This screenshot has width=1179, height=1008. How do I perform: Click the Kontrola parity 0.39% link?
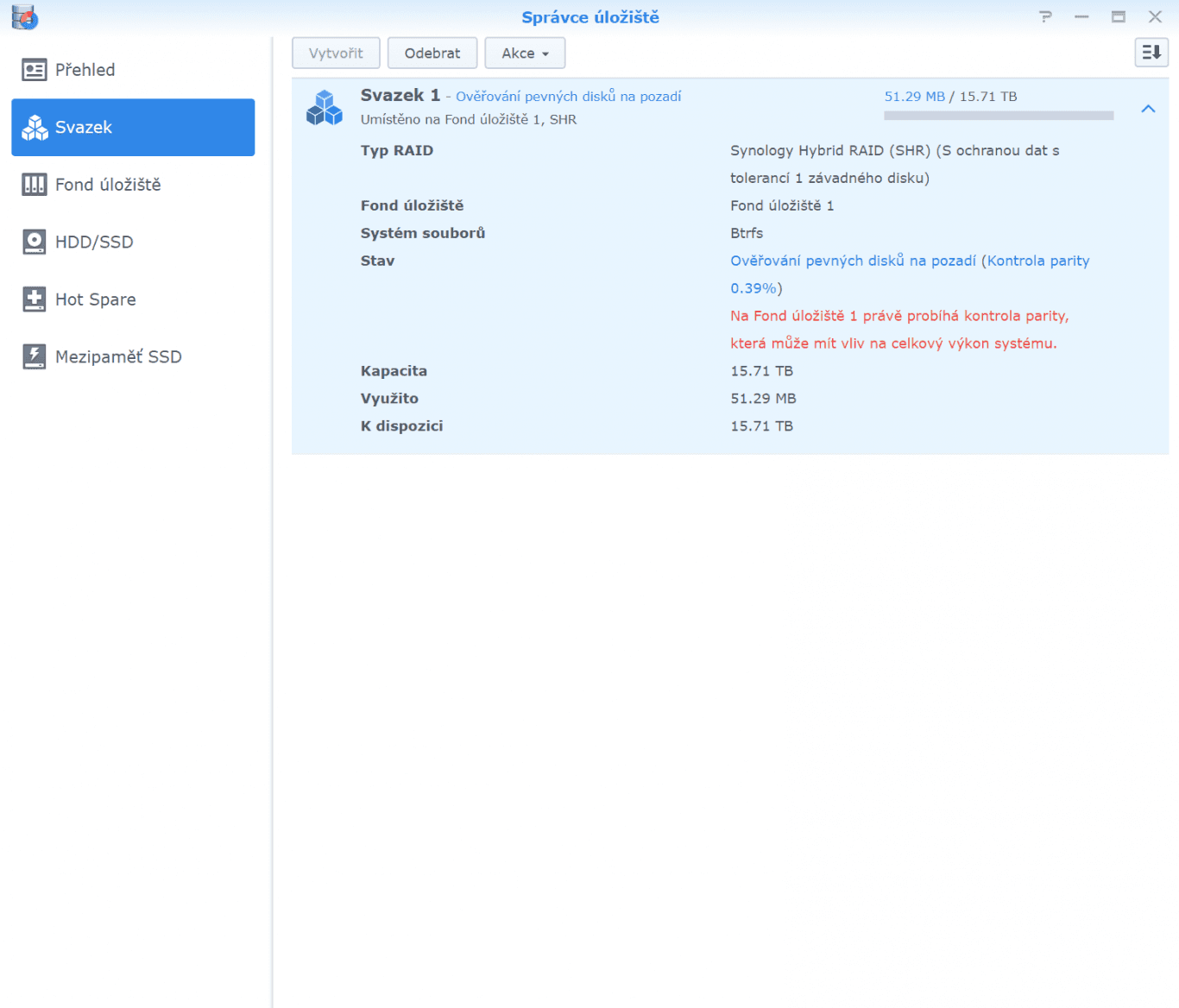click(910, 274)
